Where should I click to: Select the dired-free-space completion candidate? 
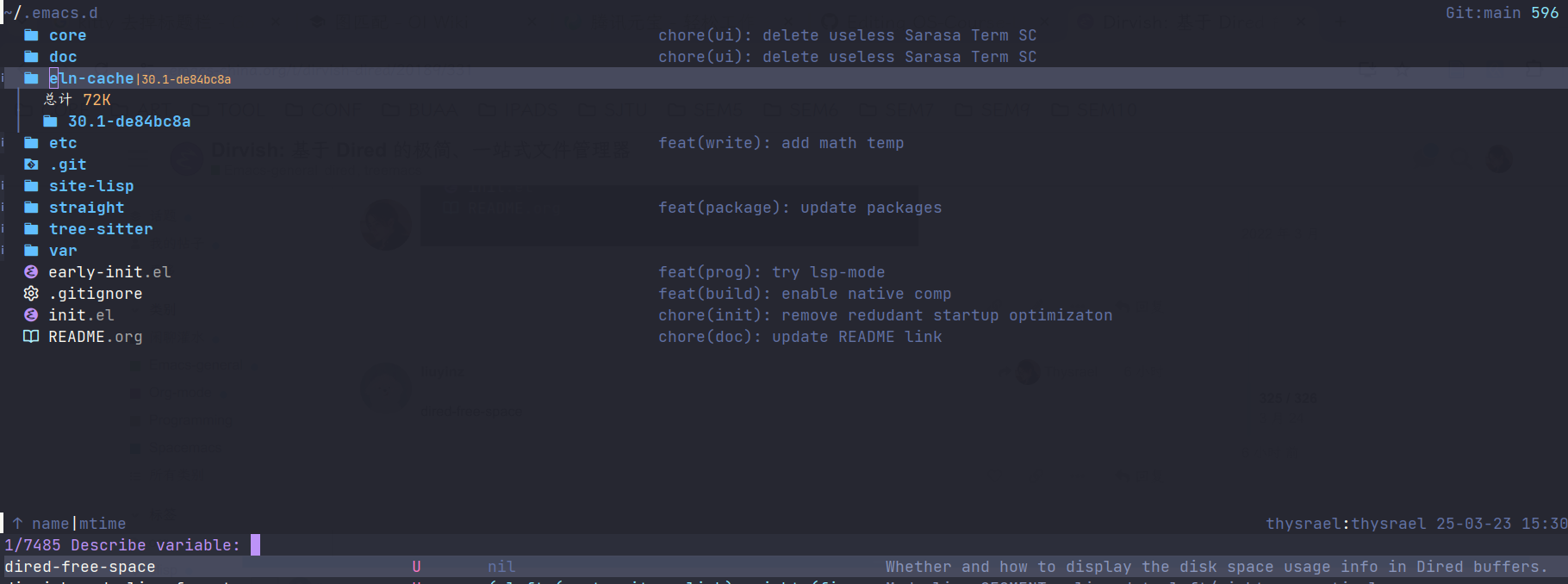[80, 567]
